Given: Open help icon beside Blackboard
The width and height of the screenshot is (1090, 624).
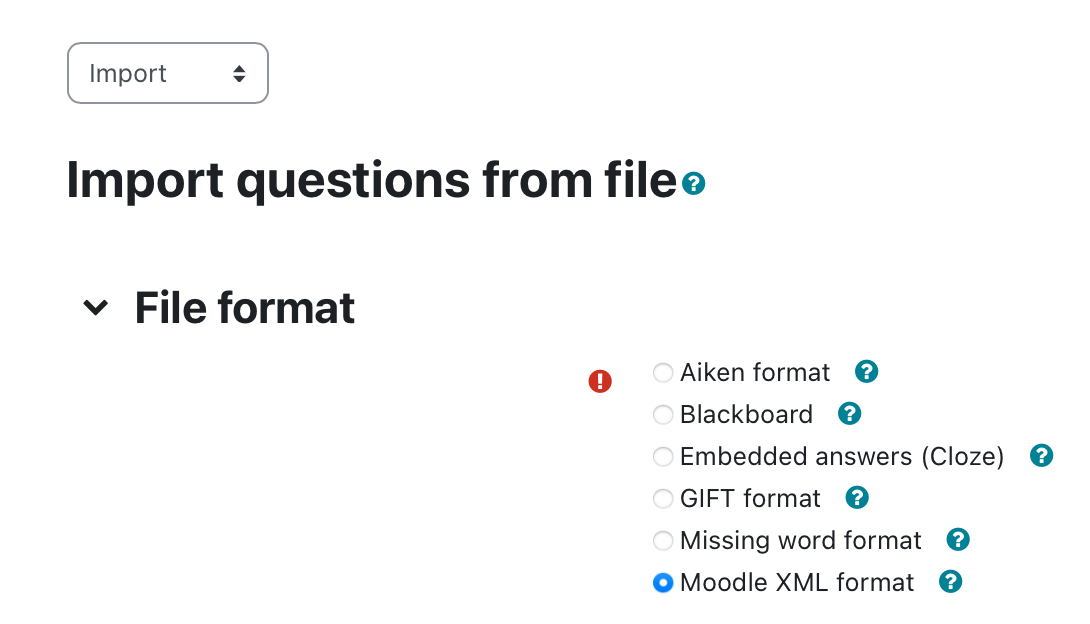Looking at the screenshot, I should point(849,413).
